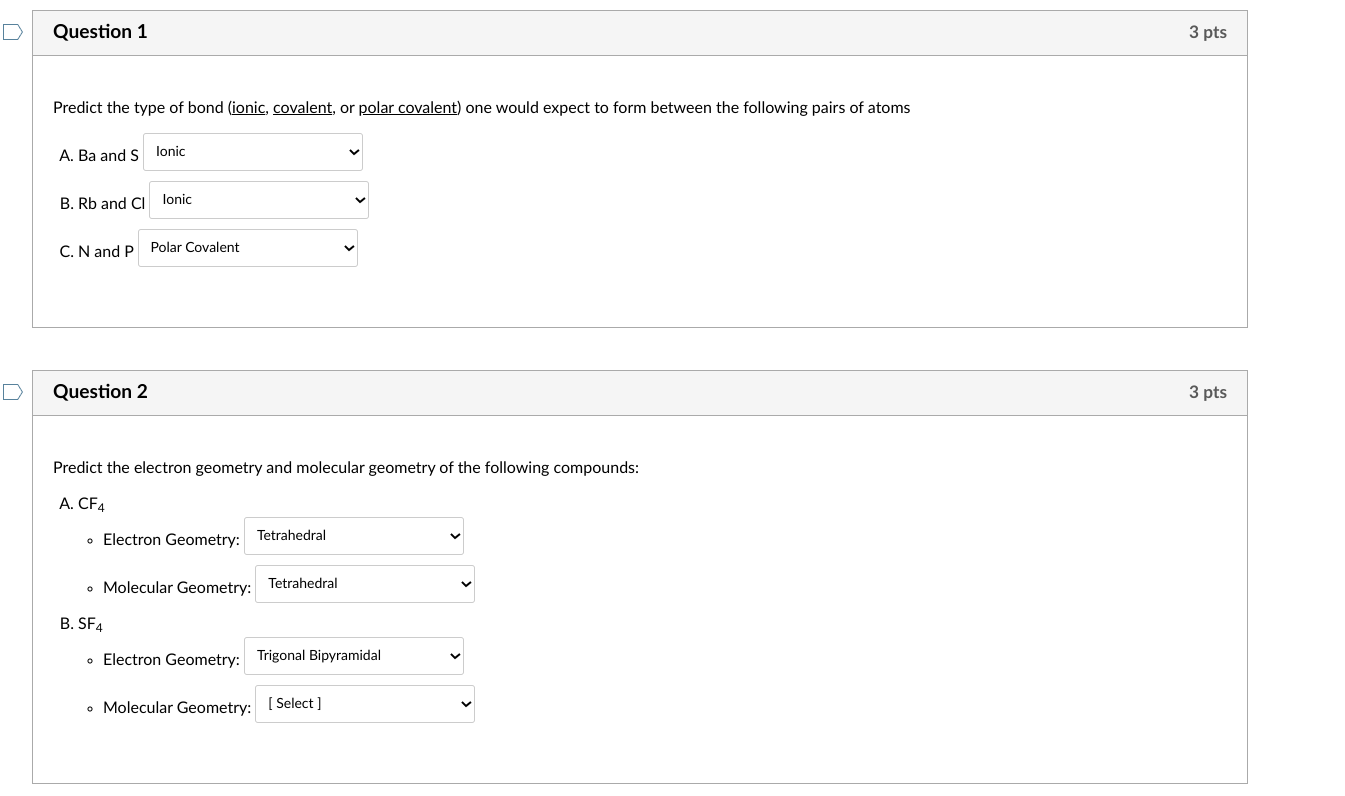Open the "ionic" term link

click(x=248, y=107)
